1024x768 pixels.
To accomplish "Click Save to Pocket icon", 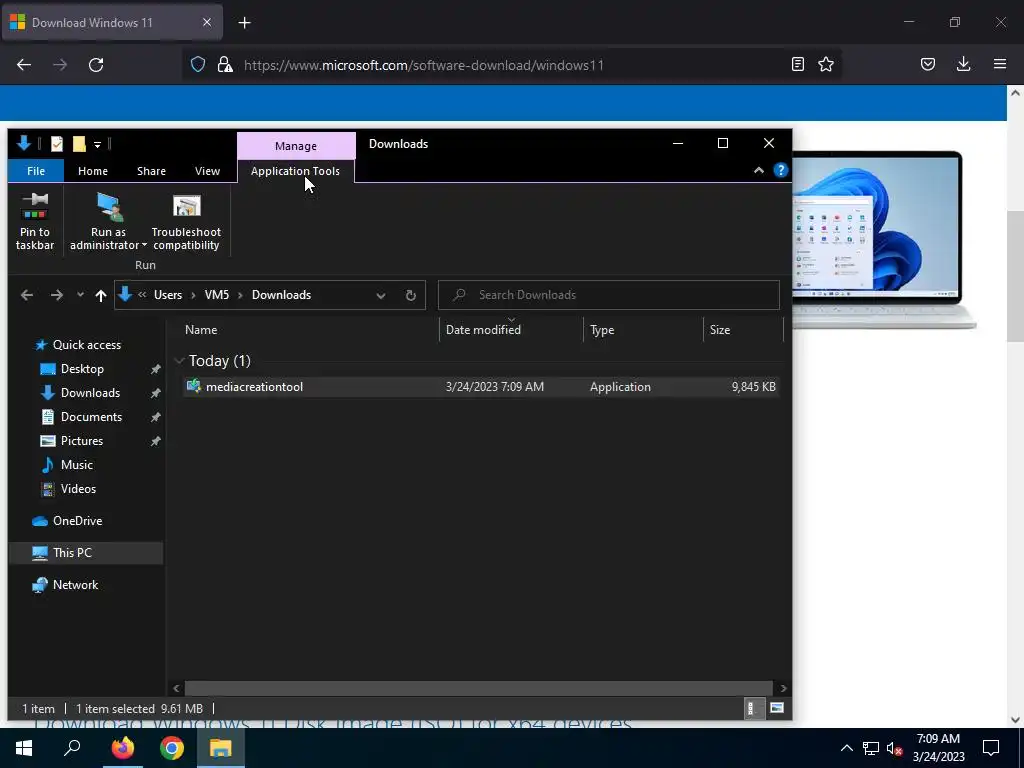I will pyautogui.click(x=928, y=64).
